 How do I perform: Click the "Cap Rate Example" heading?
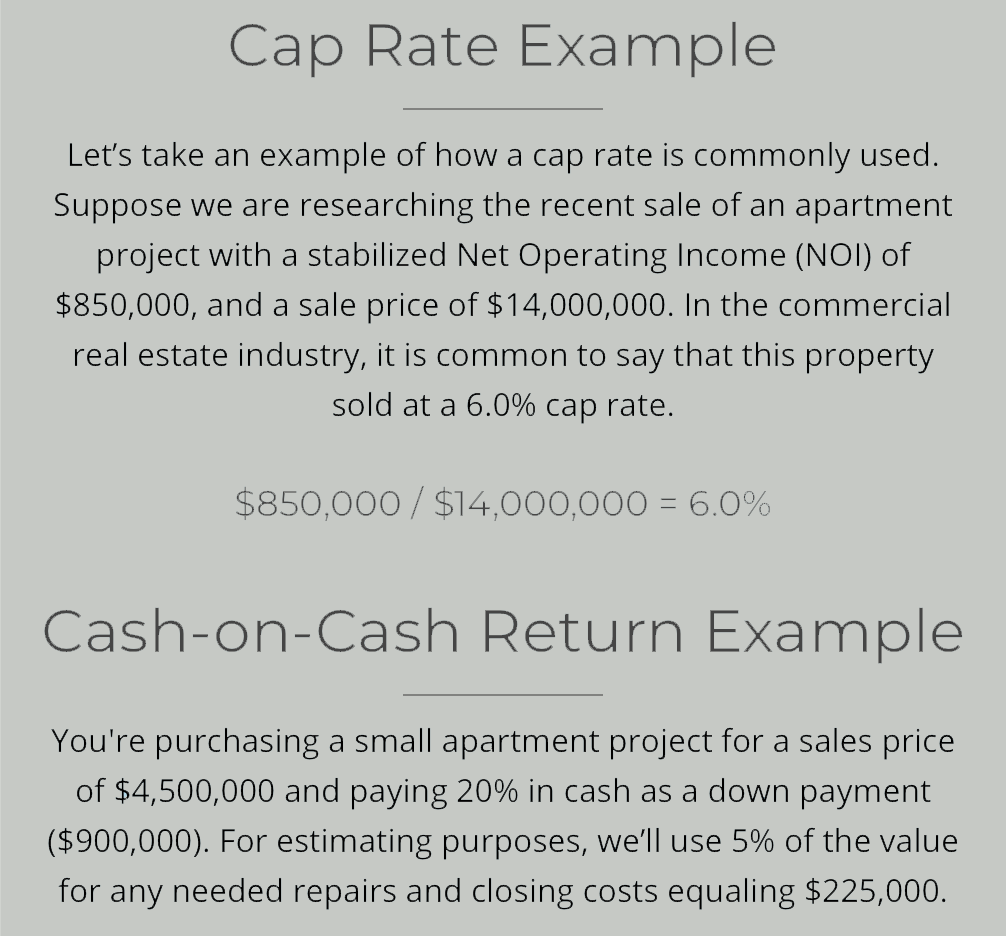pos(502,45)
